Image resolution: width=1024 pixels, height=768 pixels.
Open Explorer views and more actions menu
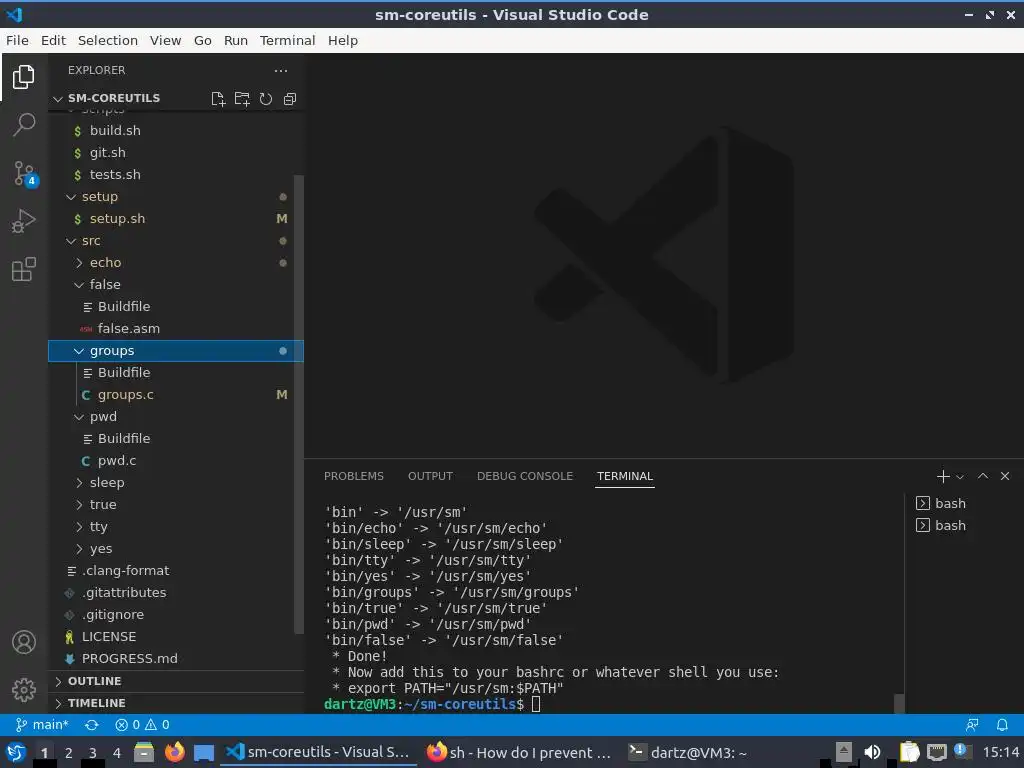(x=281, y=71)
